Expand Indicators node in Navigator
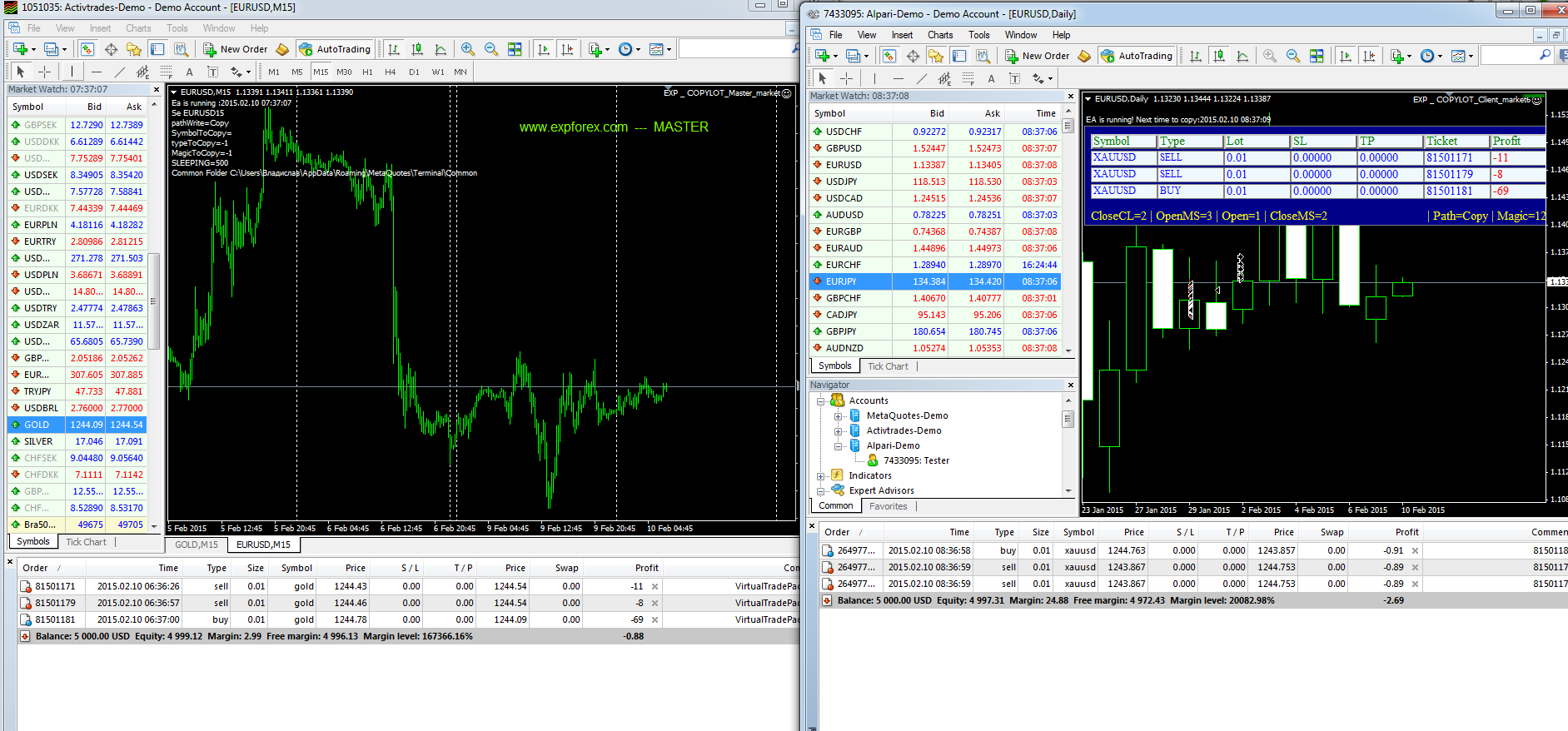 (821, 476)
